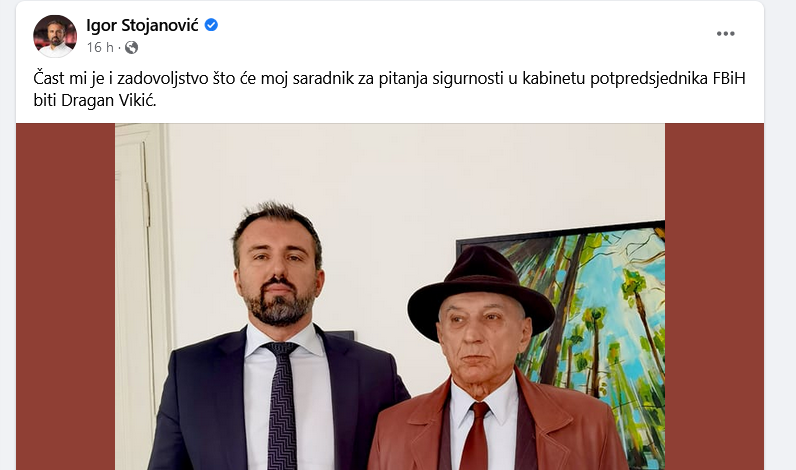Open the three-dot post options menu

point(725,33)
